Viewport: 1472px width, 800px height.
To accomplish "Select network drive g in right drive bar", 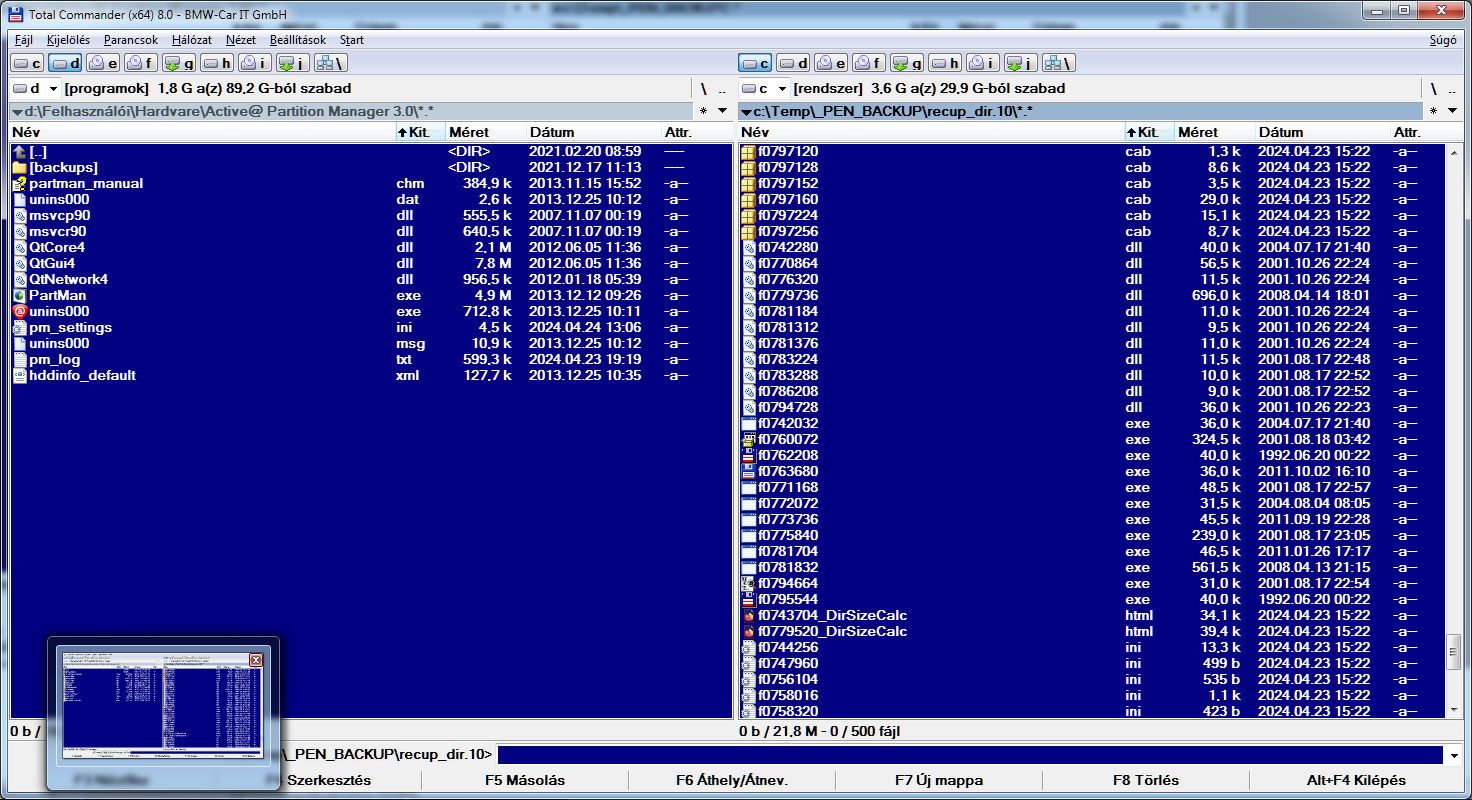I will point(907,63).
